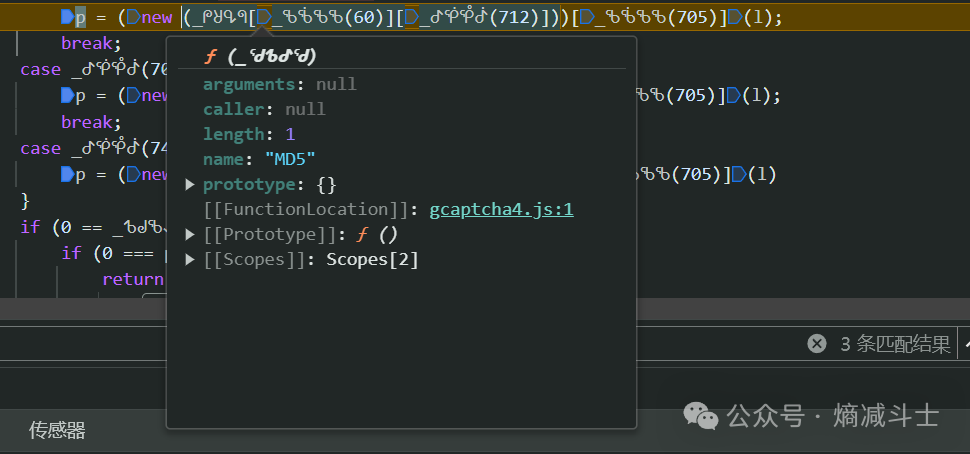Image resolution: width=970 pixels, height=454 pixels.
Task: Click the length property row in tooltip
Action: (249, 135)
